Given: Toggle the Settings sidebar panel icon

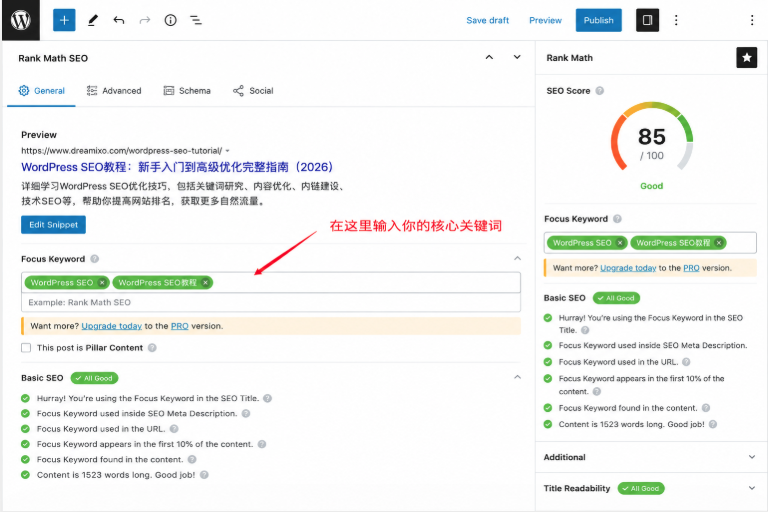Looking at the screenshot, I should pyautogui.click(x=647, y=20).
